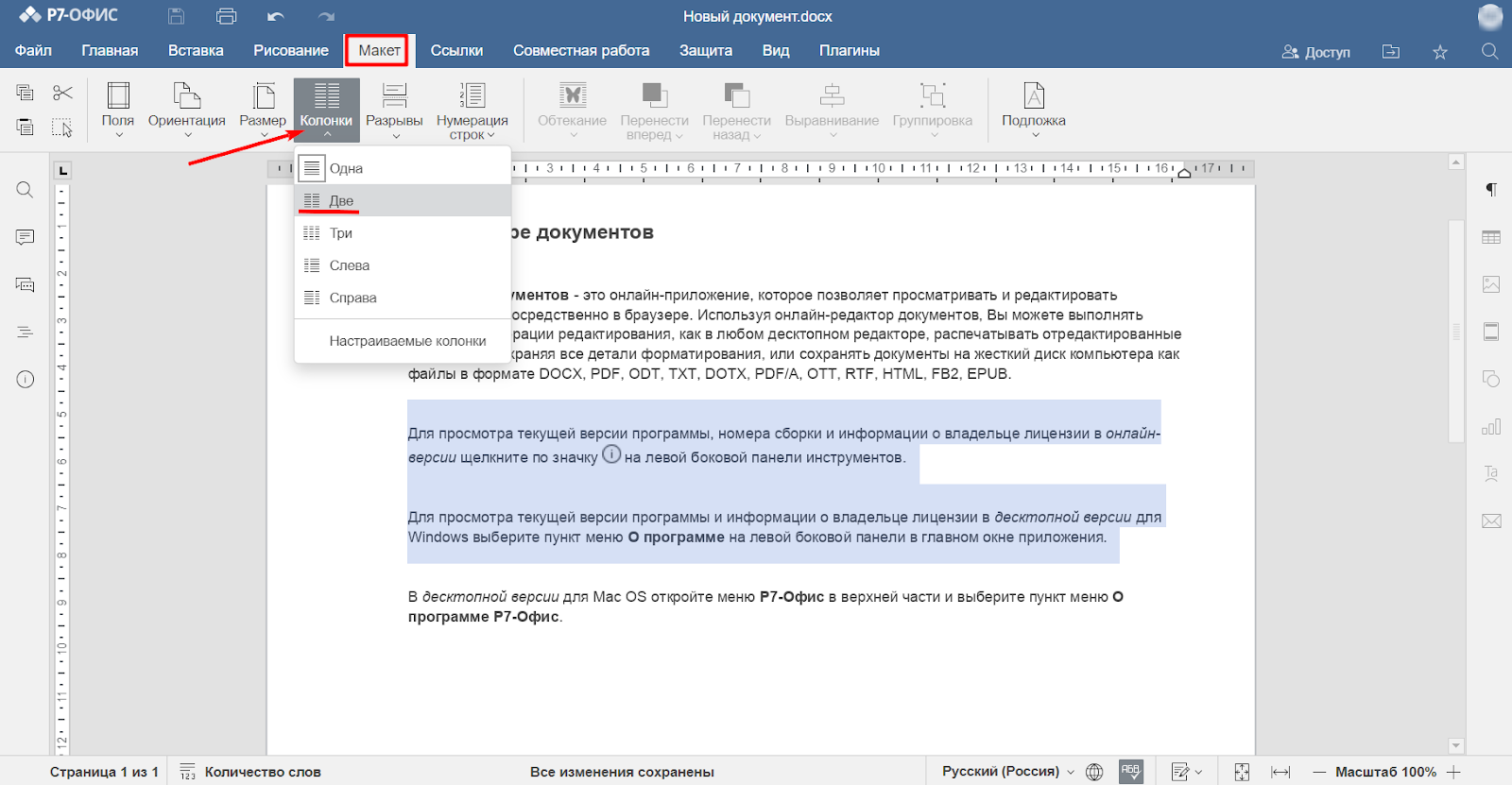Open the Выравнивание align menu
This screenshot has height=785, width=1512.
[832, 110]
